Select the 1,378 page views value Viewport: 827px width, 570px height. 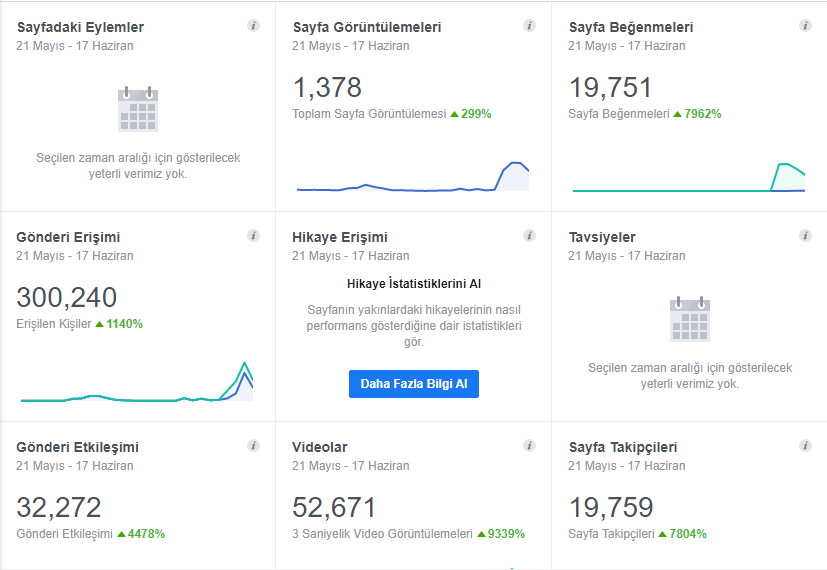(x=327, y=88)
